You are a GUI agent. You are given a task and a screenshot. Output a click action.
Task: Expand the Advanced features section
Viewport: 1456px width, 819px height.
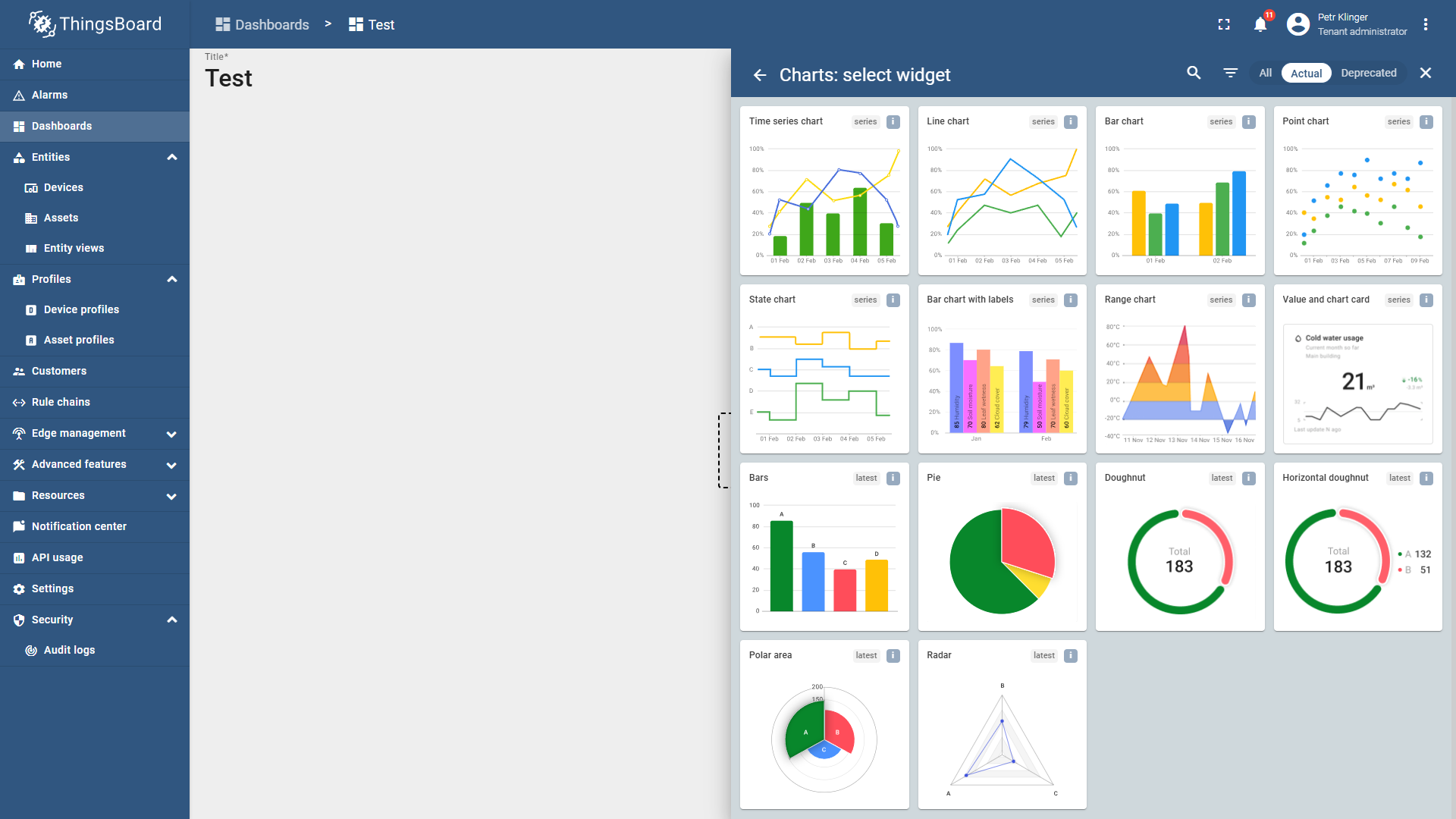[172, 465]
